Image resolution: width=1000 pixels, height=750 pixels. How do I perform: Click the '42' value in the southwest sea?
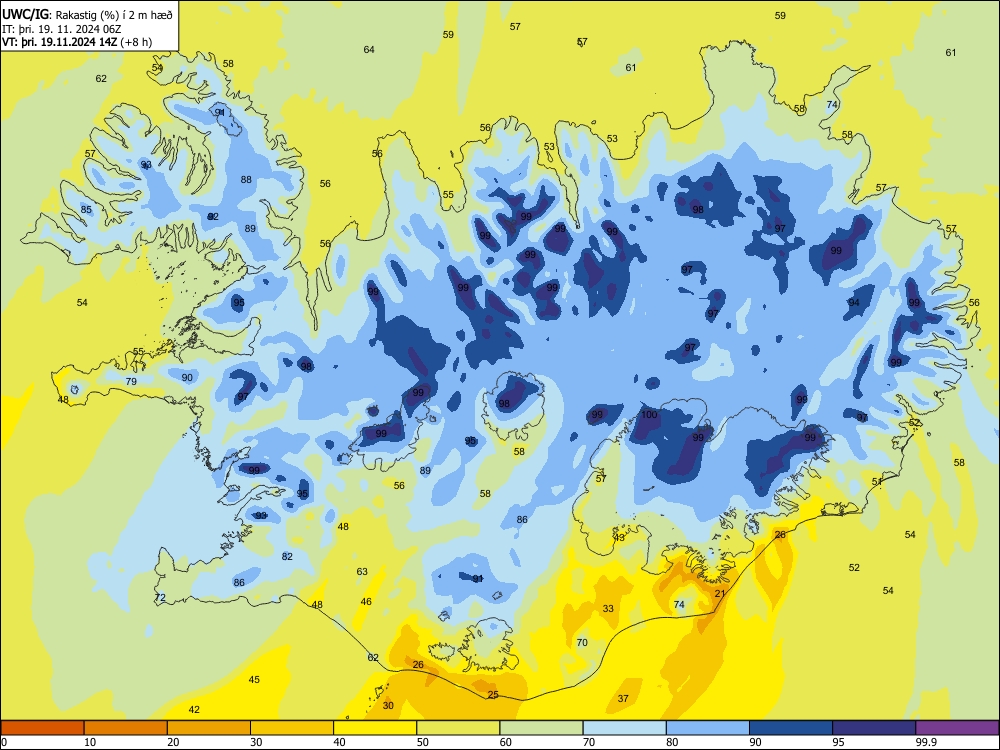[x=195, y=709]
